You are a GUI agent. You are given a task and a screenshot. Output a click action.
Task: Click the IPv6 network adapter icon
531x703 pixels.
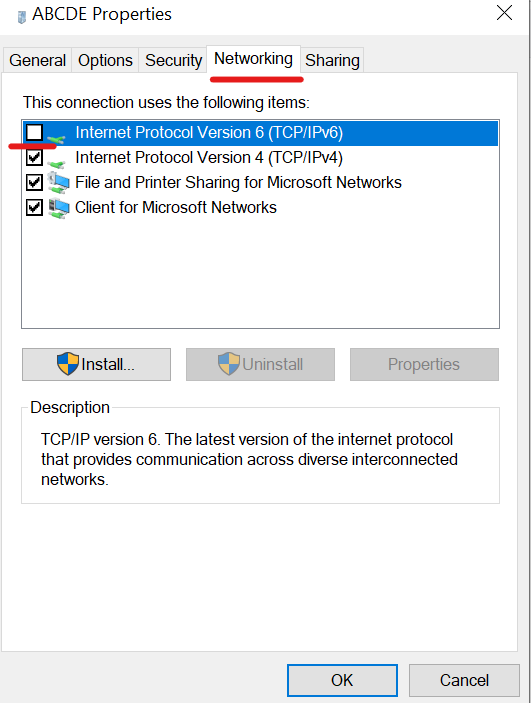[57, 137]
